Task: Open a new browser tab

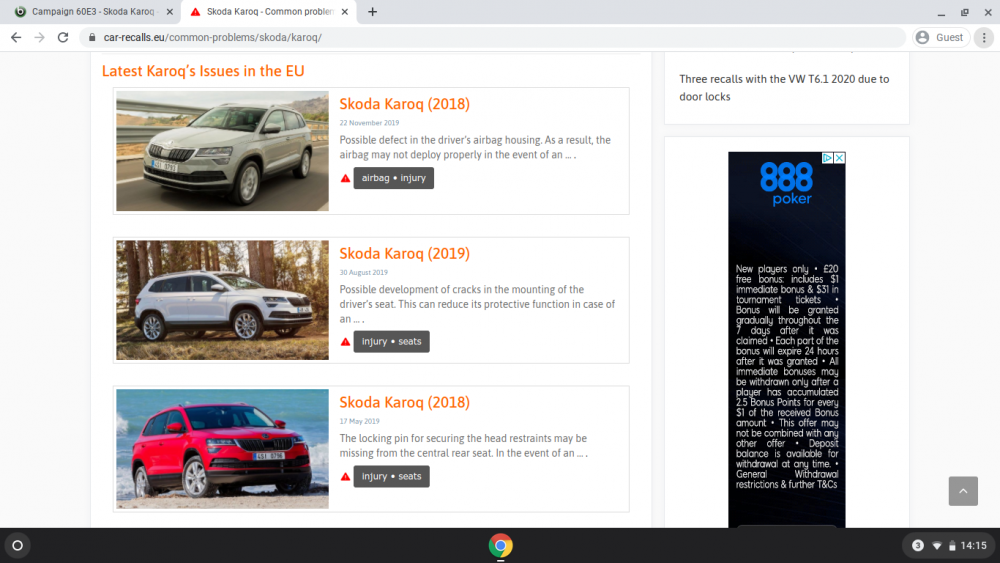Action: pos(372,11)
